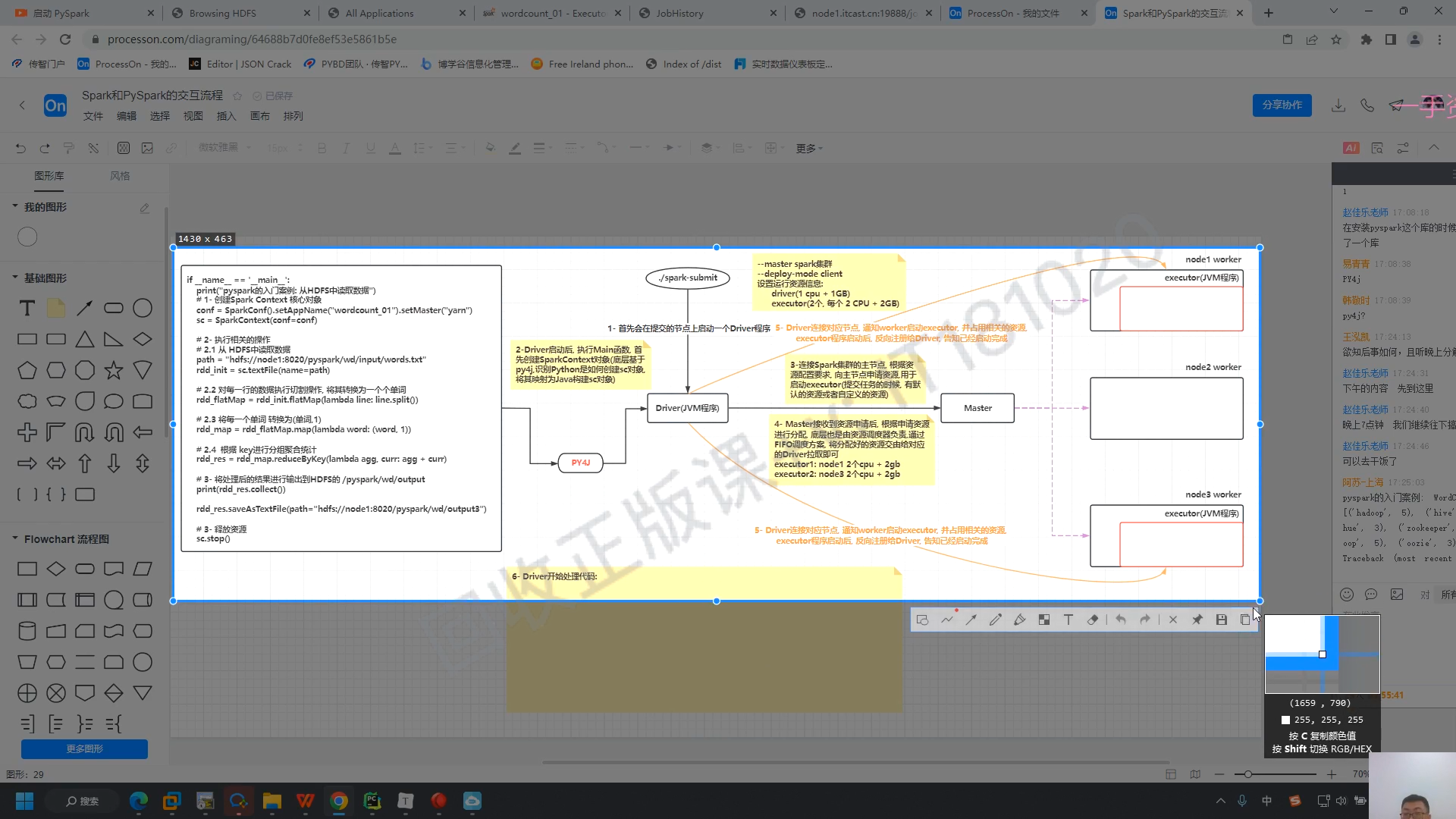Toggle the favorite star beside diagram title

(x=237, y=96)
